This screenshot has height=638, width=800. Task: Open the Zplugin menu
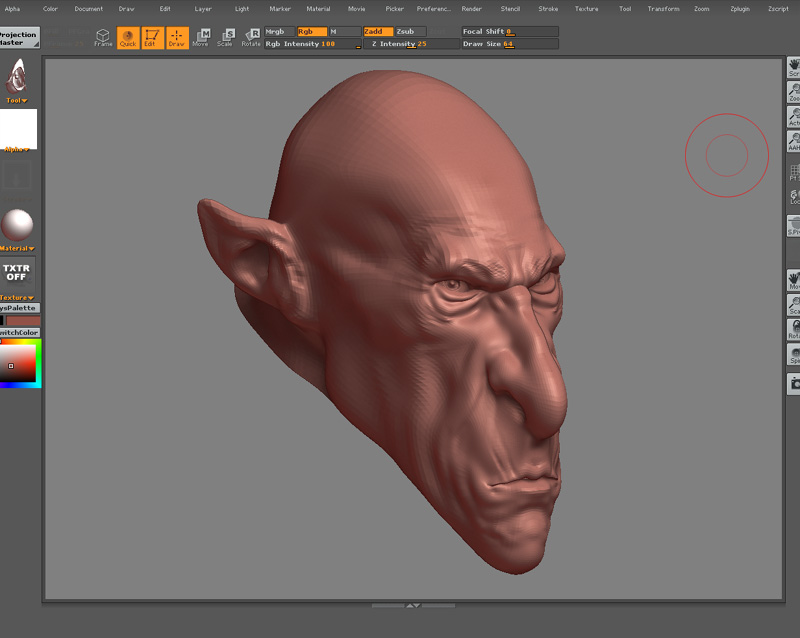coord(740,9)
